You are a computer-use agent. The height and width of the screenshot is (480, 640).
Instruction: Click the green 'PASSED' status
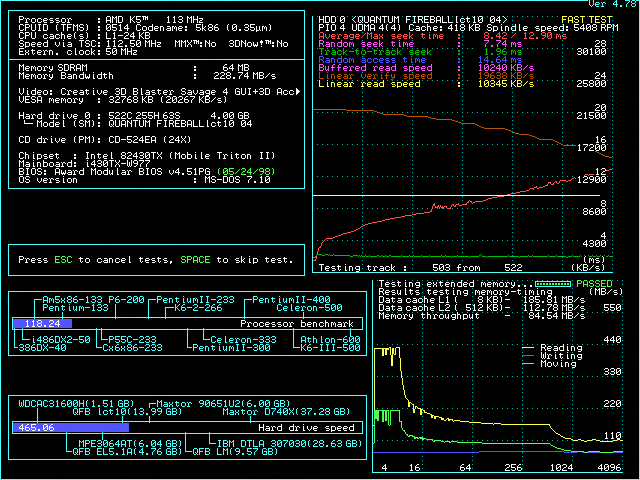pos(594,284)
